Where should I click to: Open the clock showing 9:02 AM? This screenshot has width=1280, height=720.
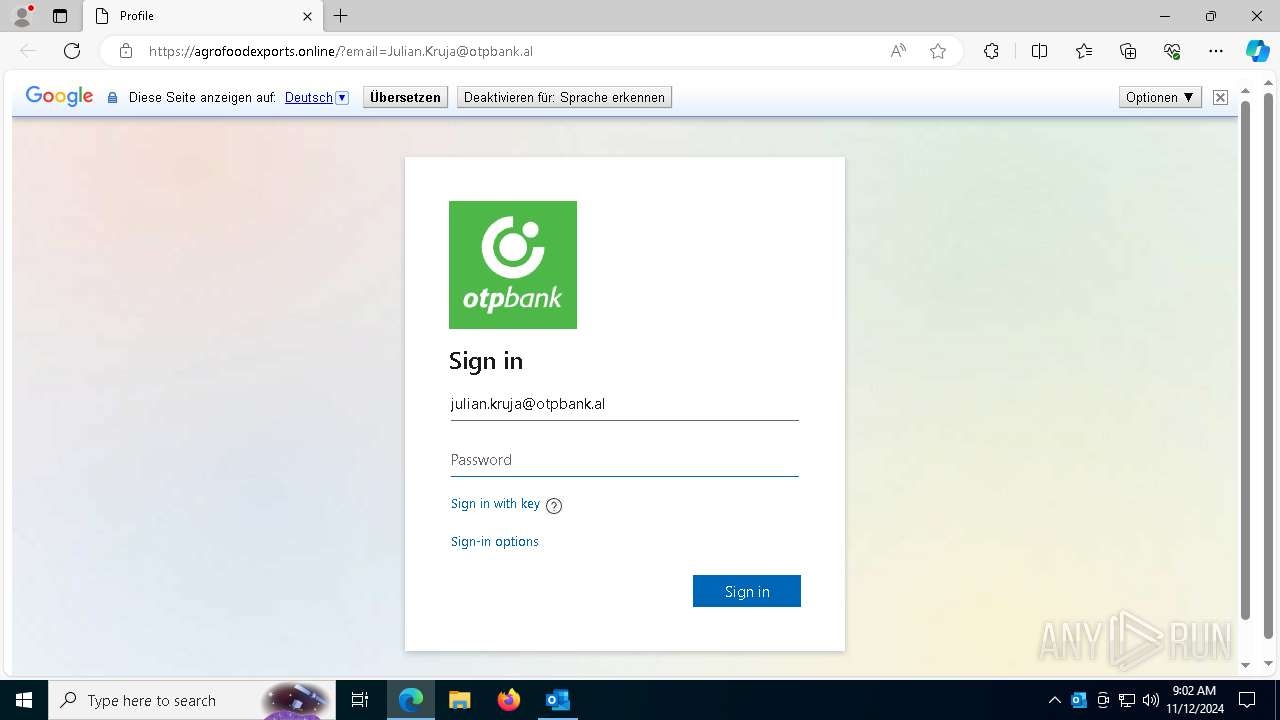(x=1194, y=700)
